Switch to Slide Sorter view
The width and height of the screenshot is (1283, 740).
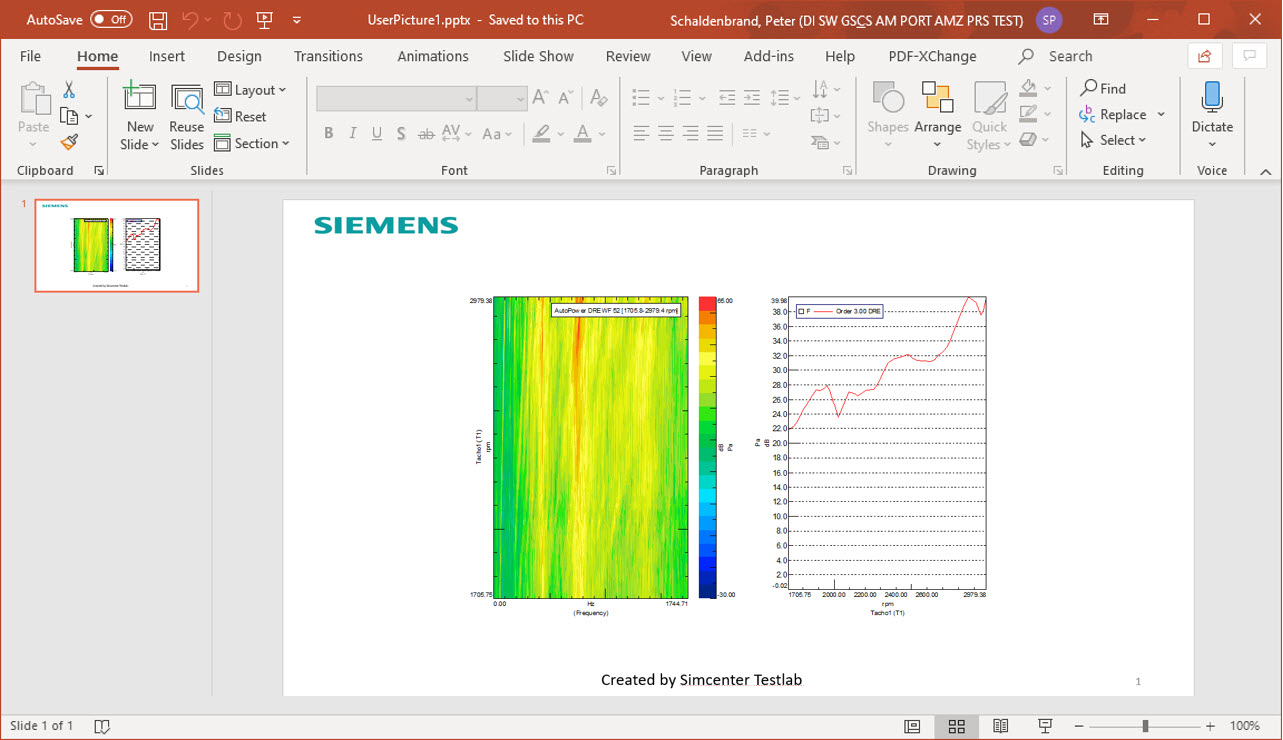[956, 726]
